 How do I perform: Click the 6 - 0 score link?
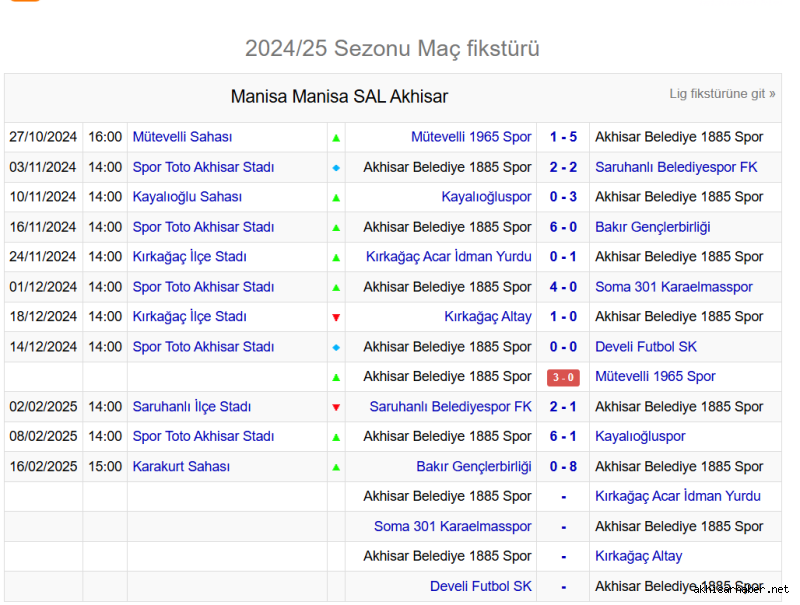click(563, 227)
